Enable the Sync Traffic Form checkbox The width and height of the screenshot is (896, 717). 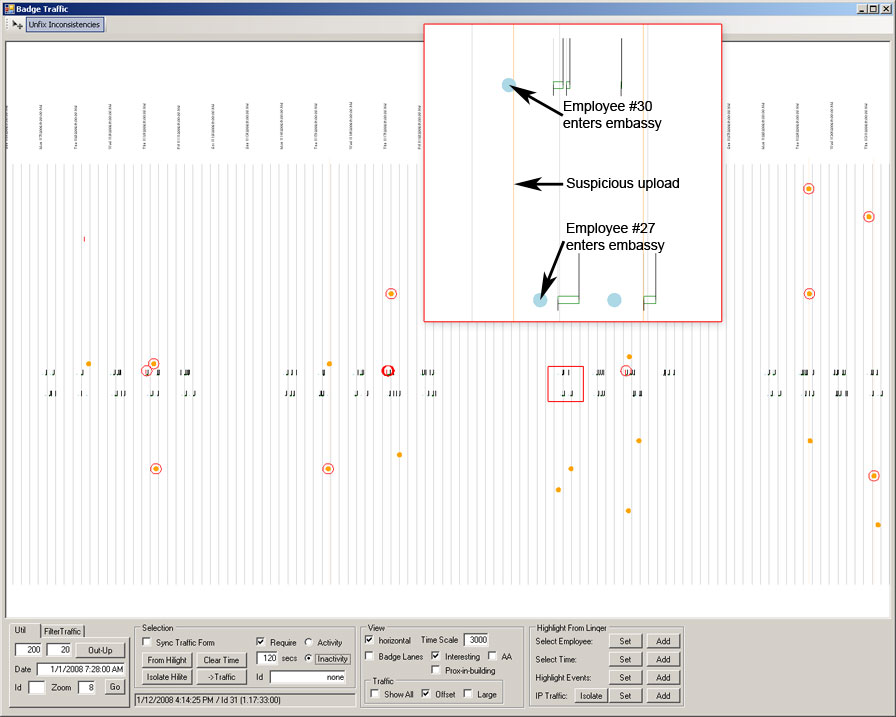pos(147,642)
